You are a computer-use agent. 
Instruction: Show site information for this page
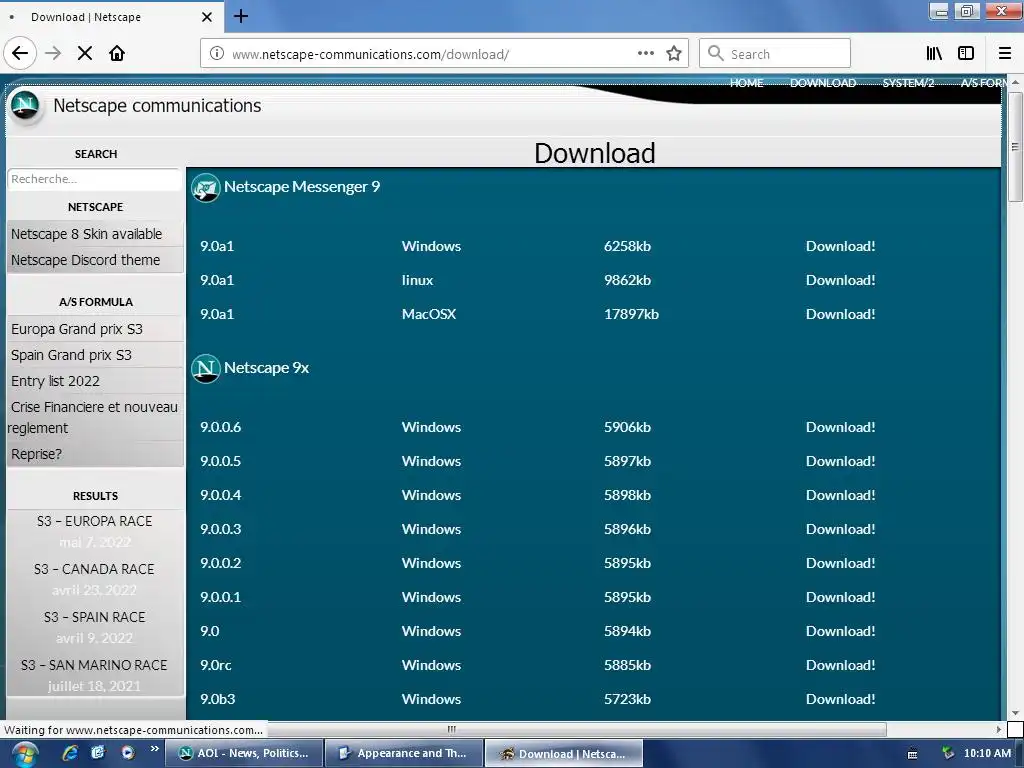tap(217, 54)
